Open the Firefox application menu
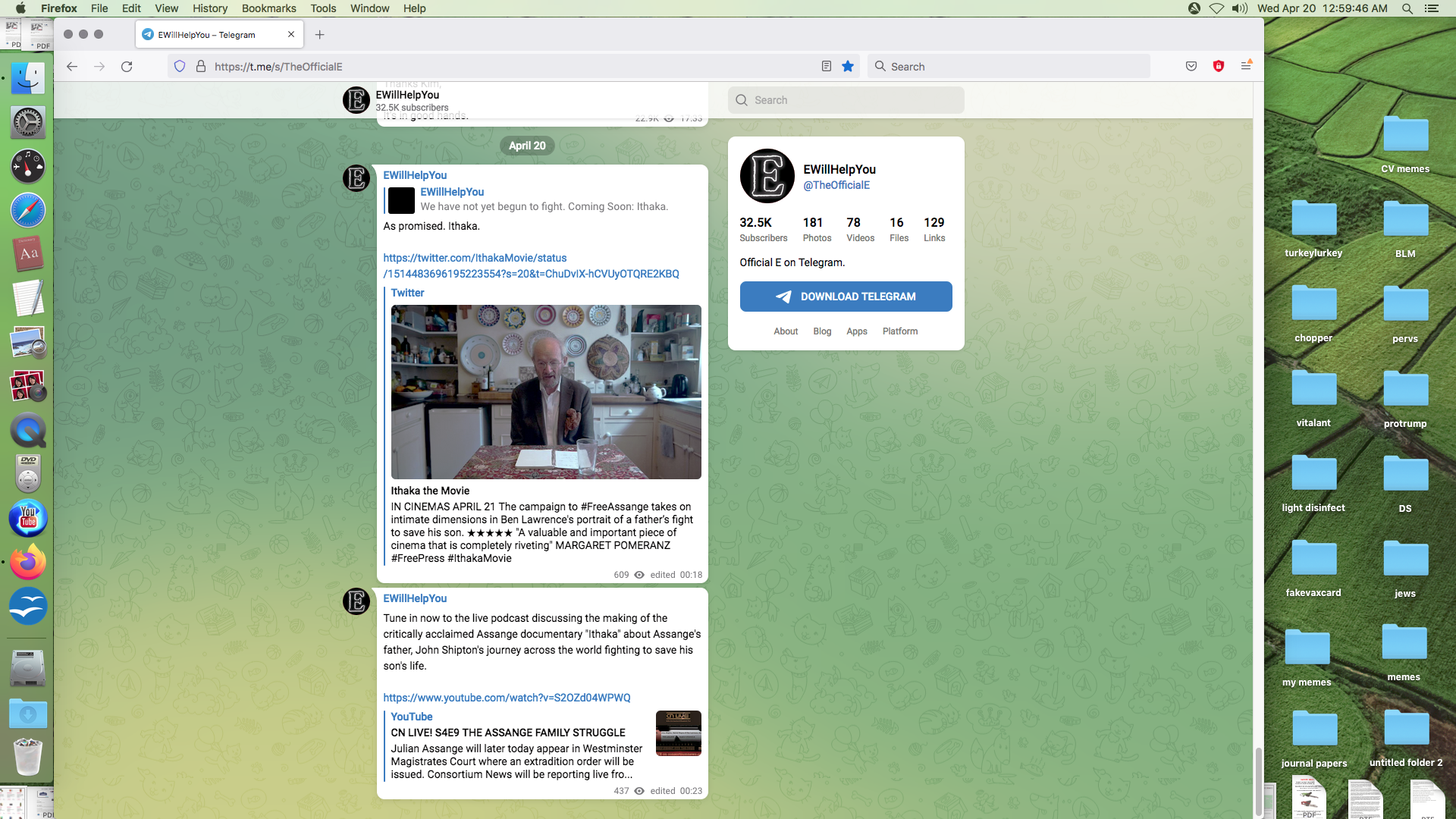The width and height of the screenshot is (1456, 819). [x=59, y=8]
